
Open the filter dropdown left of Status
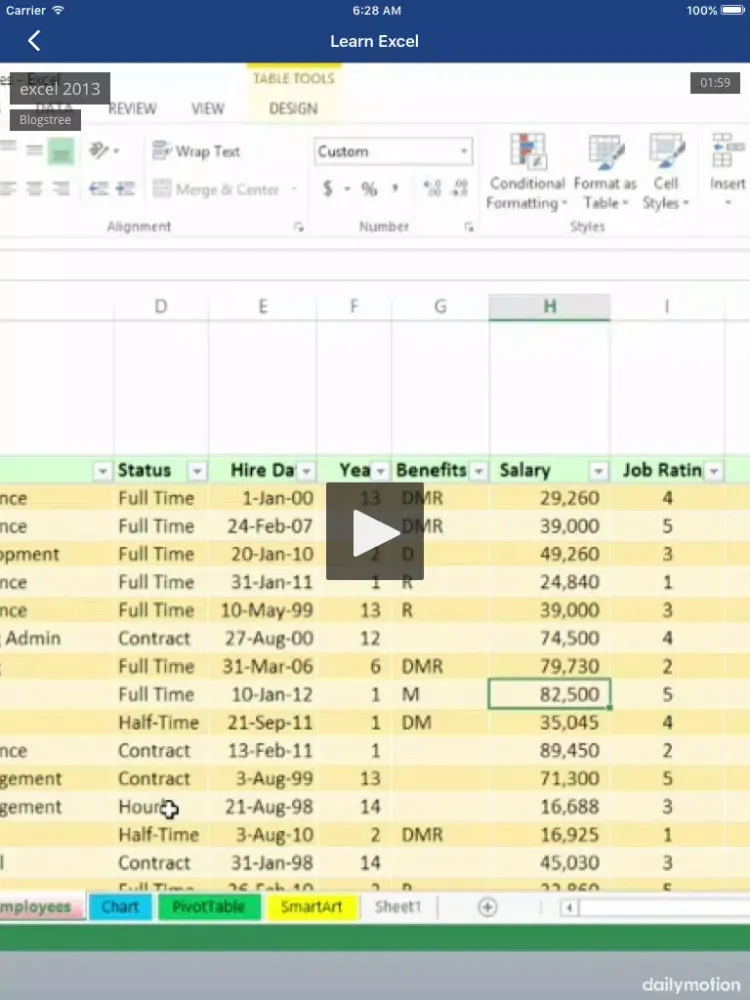click(102, 471)
